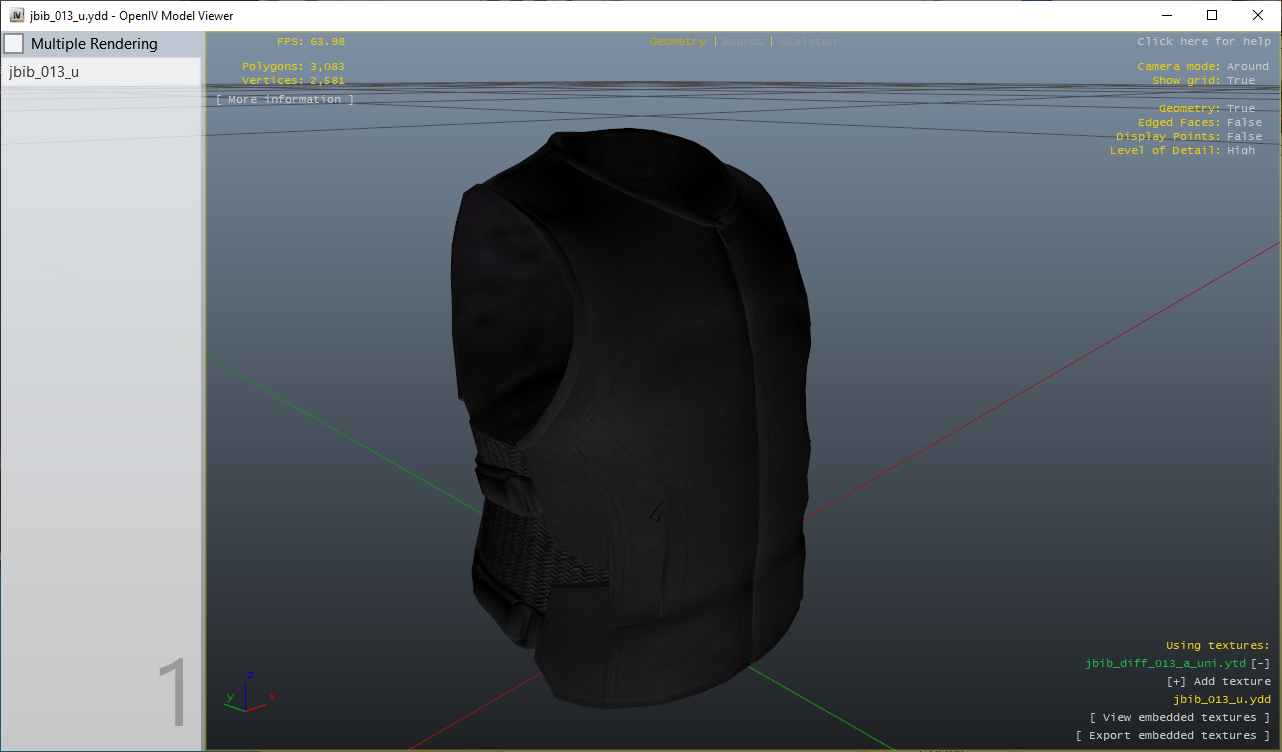Click View embedded textures
Viewport: 1282px width, 752px height.
pos(1180,717)
